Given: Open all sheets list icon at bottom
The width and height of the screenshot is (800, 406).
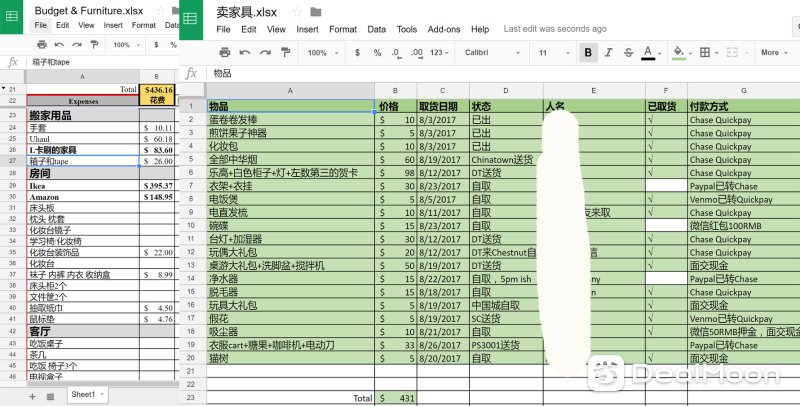Looking at the screenshot, I should click(50, 396).
